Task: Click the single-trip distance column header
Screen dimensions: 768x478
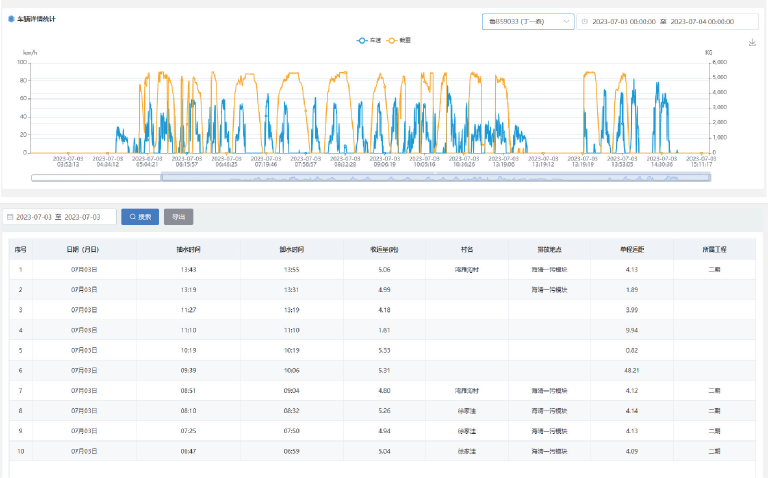Action: tap(632, 249)
